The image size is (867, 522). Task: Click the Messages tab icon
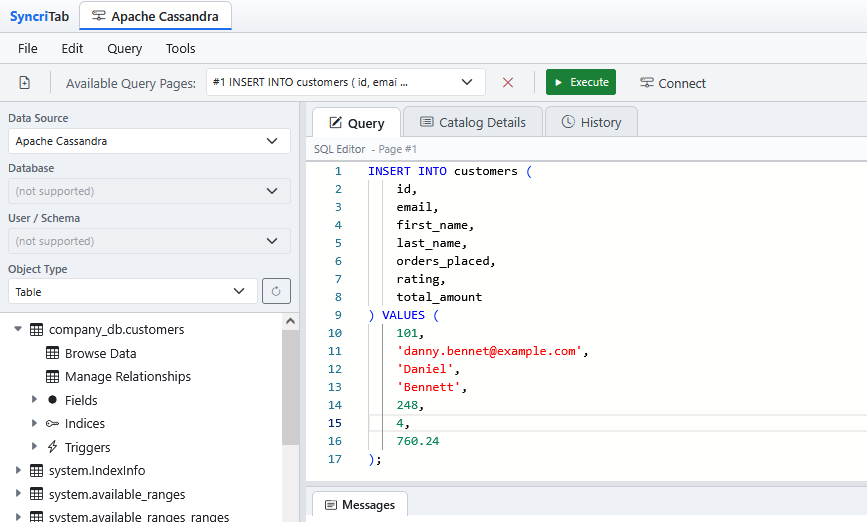pyautogui.click(x=331, y=505)
